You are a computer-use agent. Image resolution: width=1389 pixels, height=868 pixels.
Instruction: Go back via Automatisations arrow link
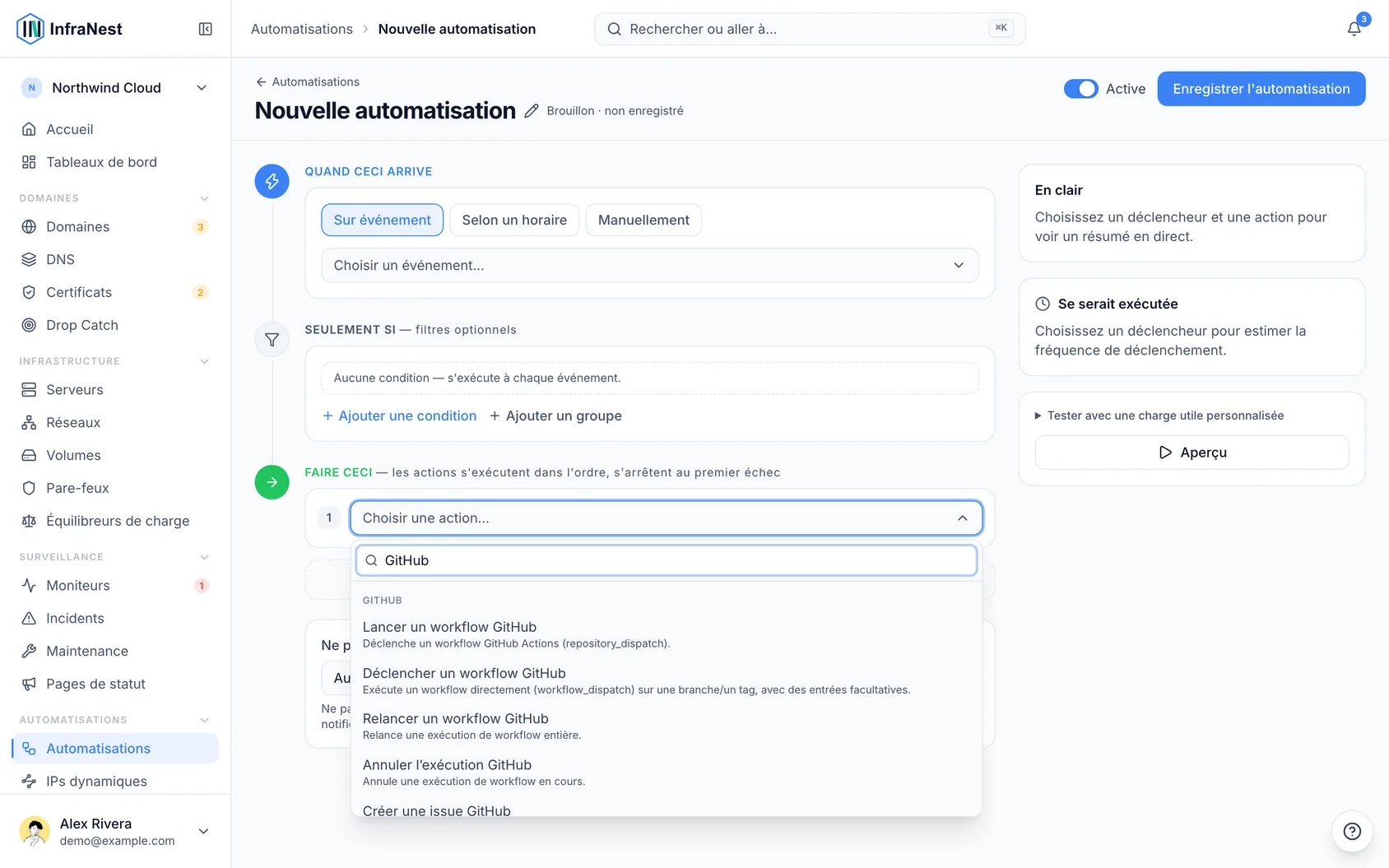tap(307, 81)
